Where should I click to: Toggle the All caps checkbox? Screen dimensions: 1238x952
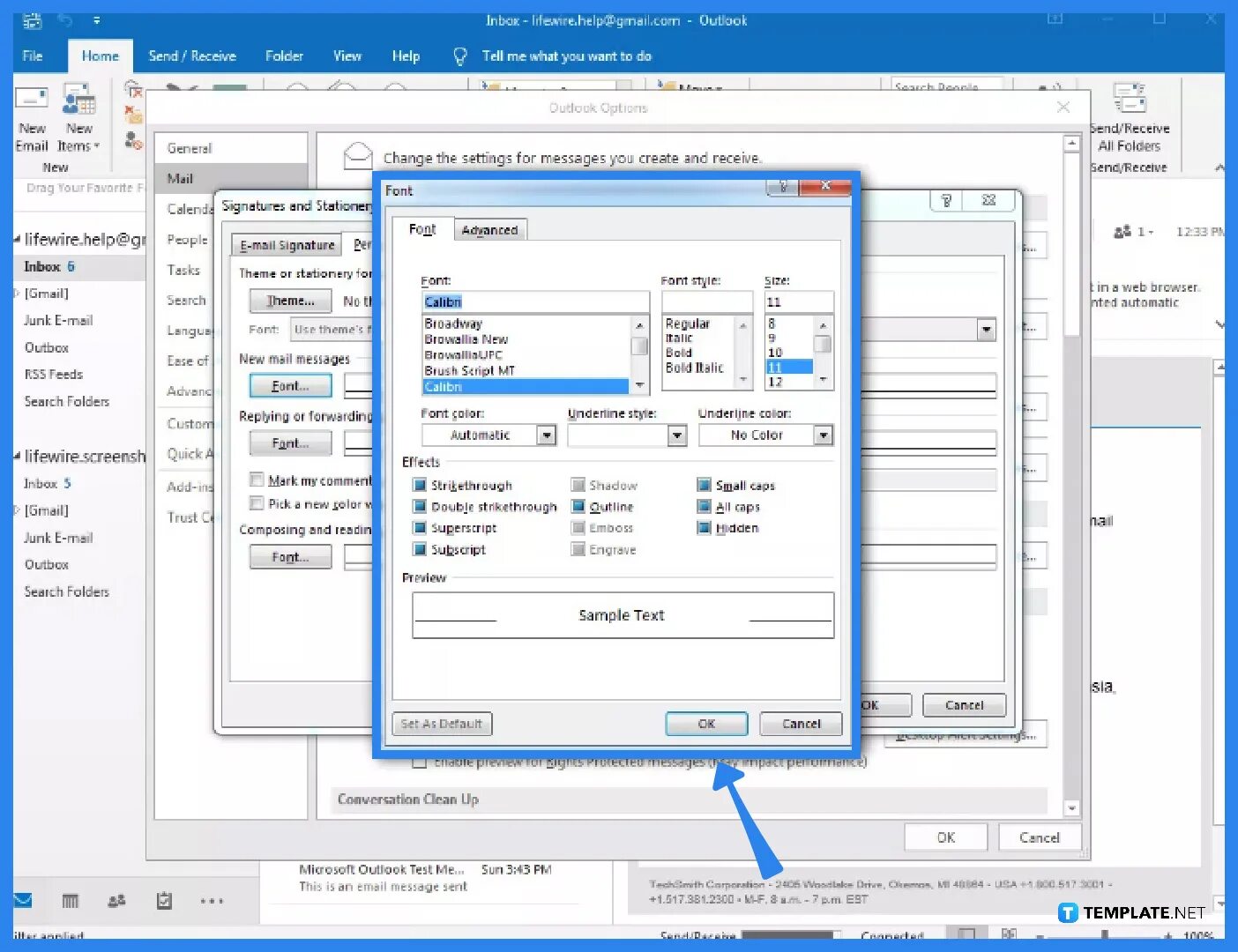705,506
